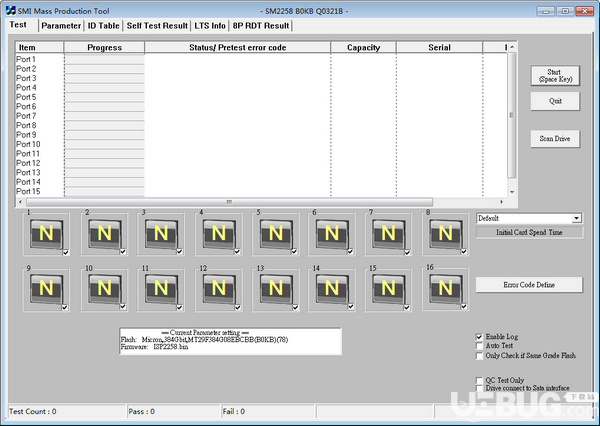Select the port 13 drive status icon
This screenshot has height=426, width=600.
click(276, 289)
